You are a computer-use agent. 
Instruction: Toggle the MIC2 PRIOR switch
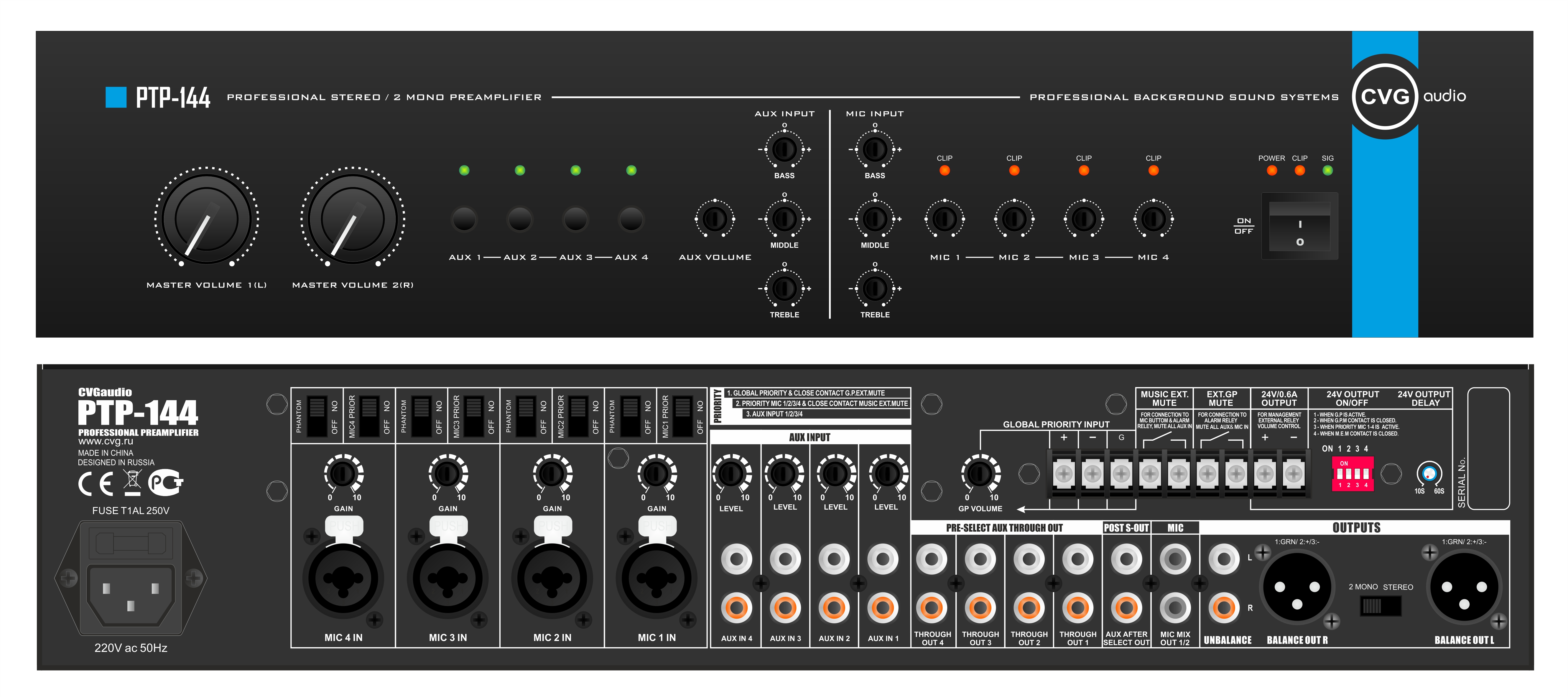578,417
